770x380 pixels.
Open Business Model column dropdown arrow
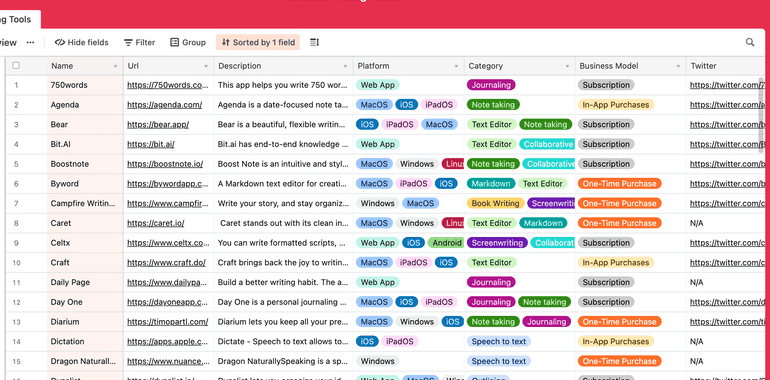point(679,66)
